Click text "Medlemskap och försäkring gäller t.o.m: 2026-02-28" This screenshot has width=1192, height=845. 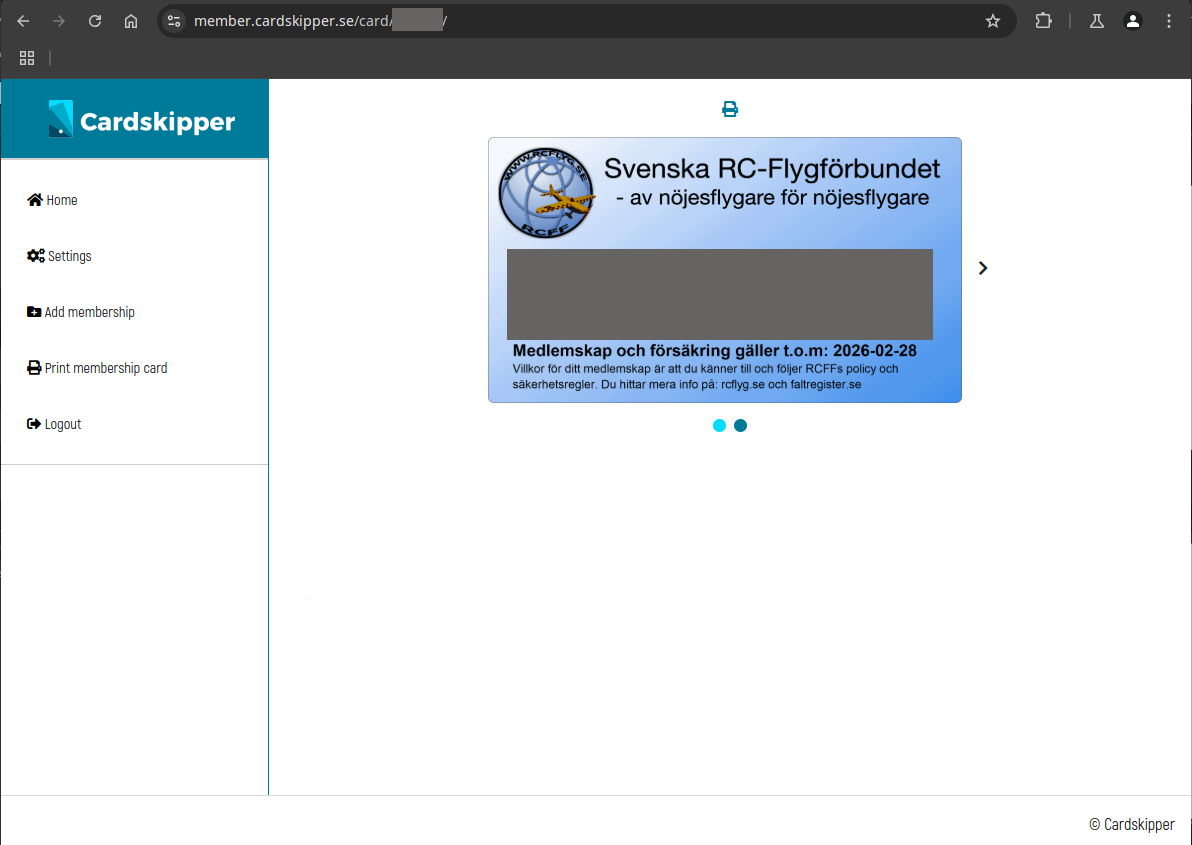click(x=715, y=350)
